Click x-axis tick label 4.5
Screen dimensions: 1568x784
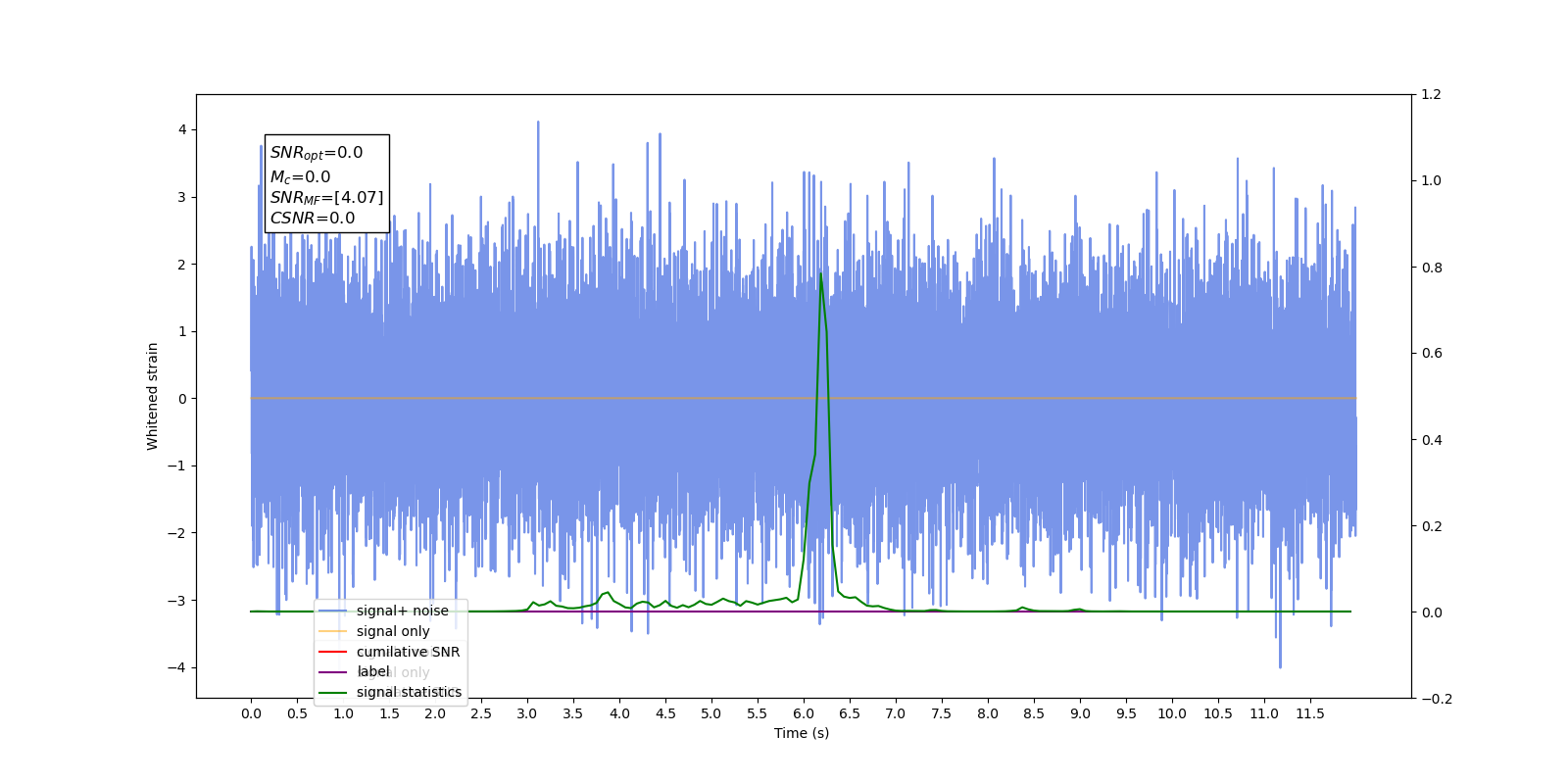pyautogui.click(x=665, y=713)
